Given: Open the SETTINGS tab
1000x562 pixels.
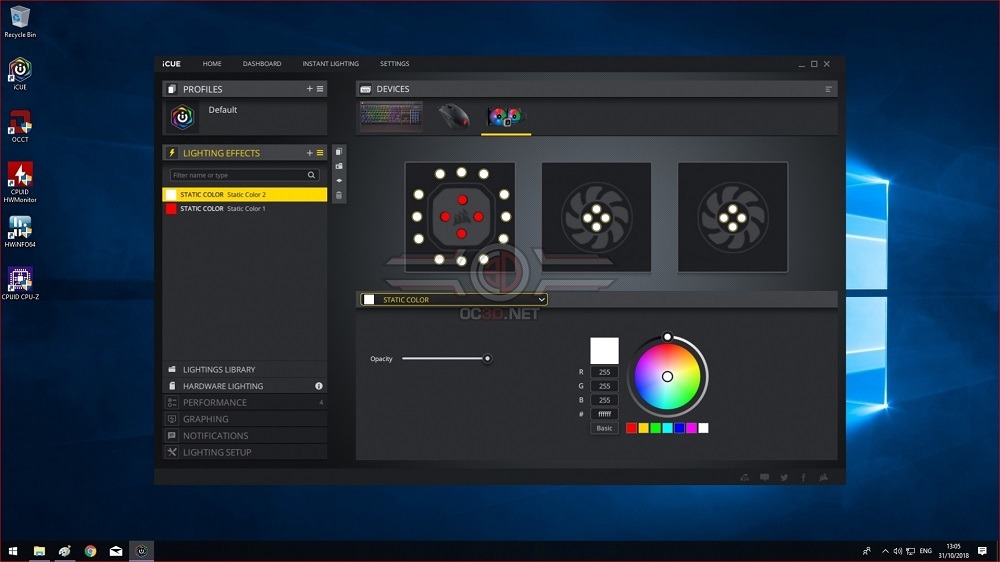Looking at the screenshot, I should (x=394, y=64).
